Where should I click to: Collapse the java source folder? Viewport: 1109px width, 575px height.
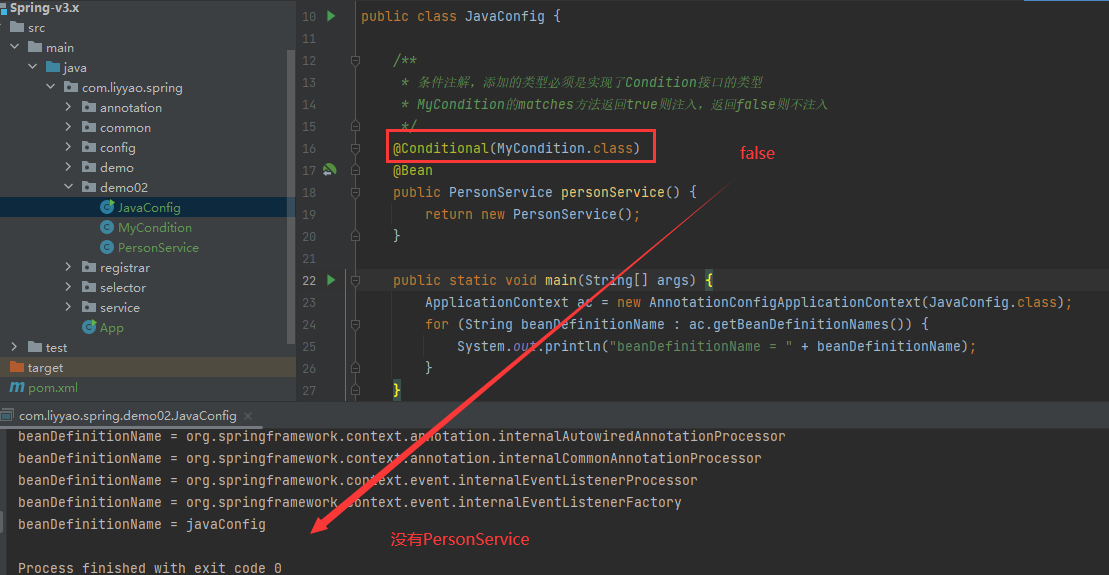33,66
